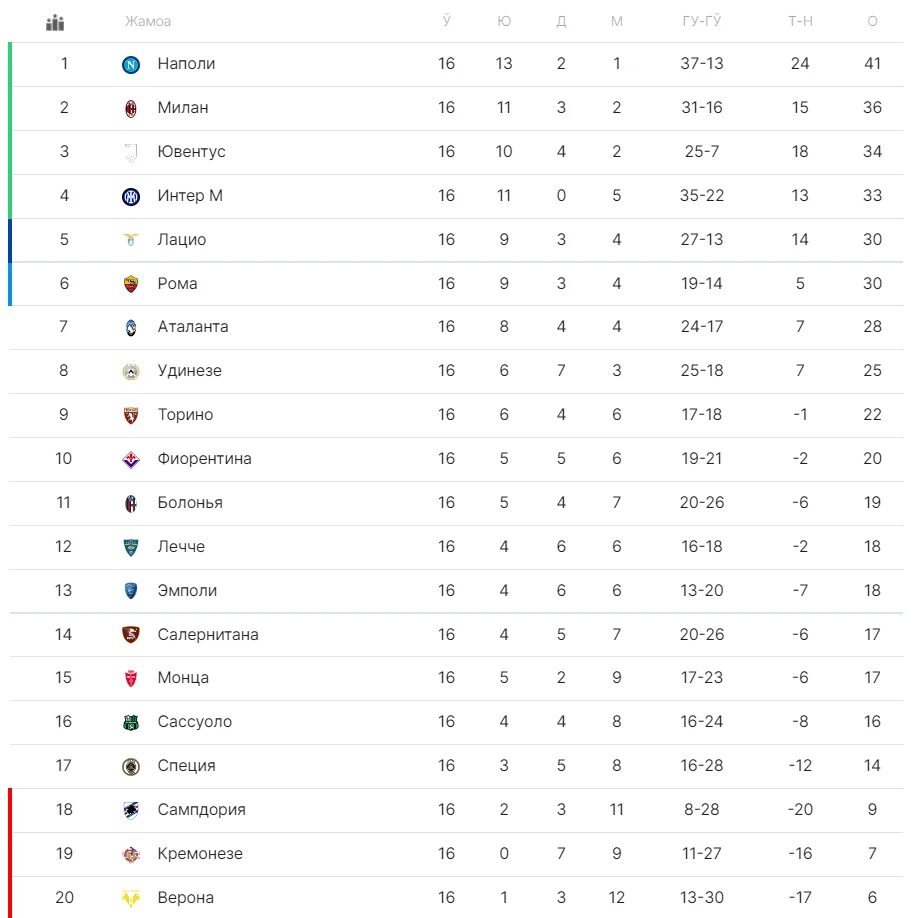Click the ГУ-ГЎ column header
The width and height of the screenshot is (918, 918).
coord(701,21)
